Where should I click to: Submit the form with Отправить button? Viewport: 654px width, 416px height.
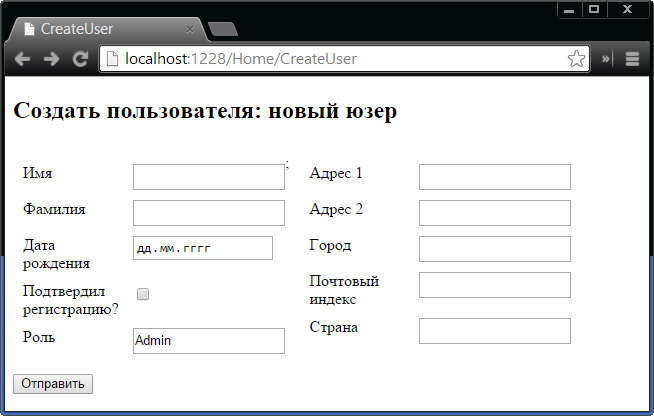pos(53,384)
